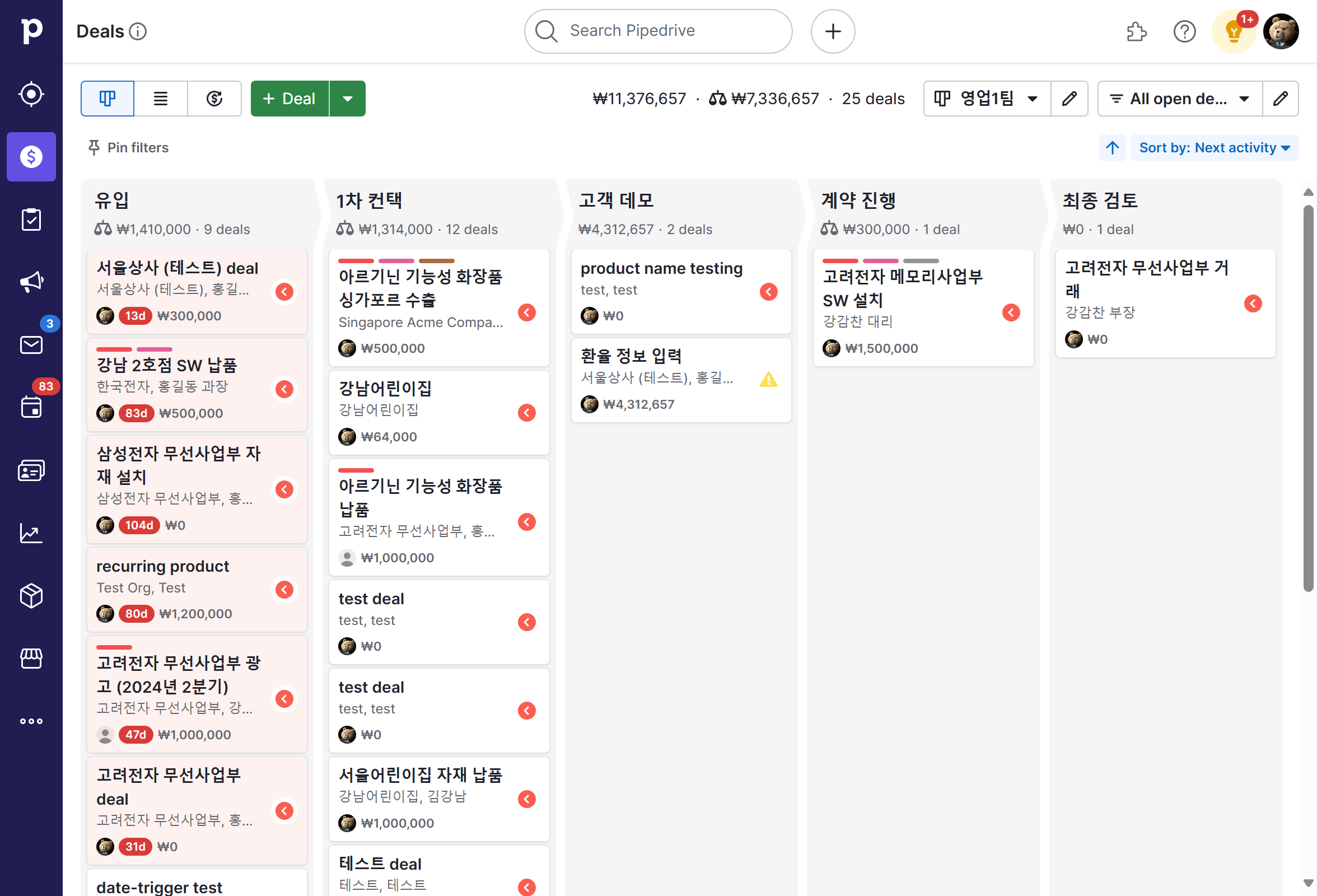
Task: Click activity arrow on 강남어린이집 card
Action: click(x=526, y=413)
